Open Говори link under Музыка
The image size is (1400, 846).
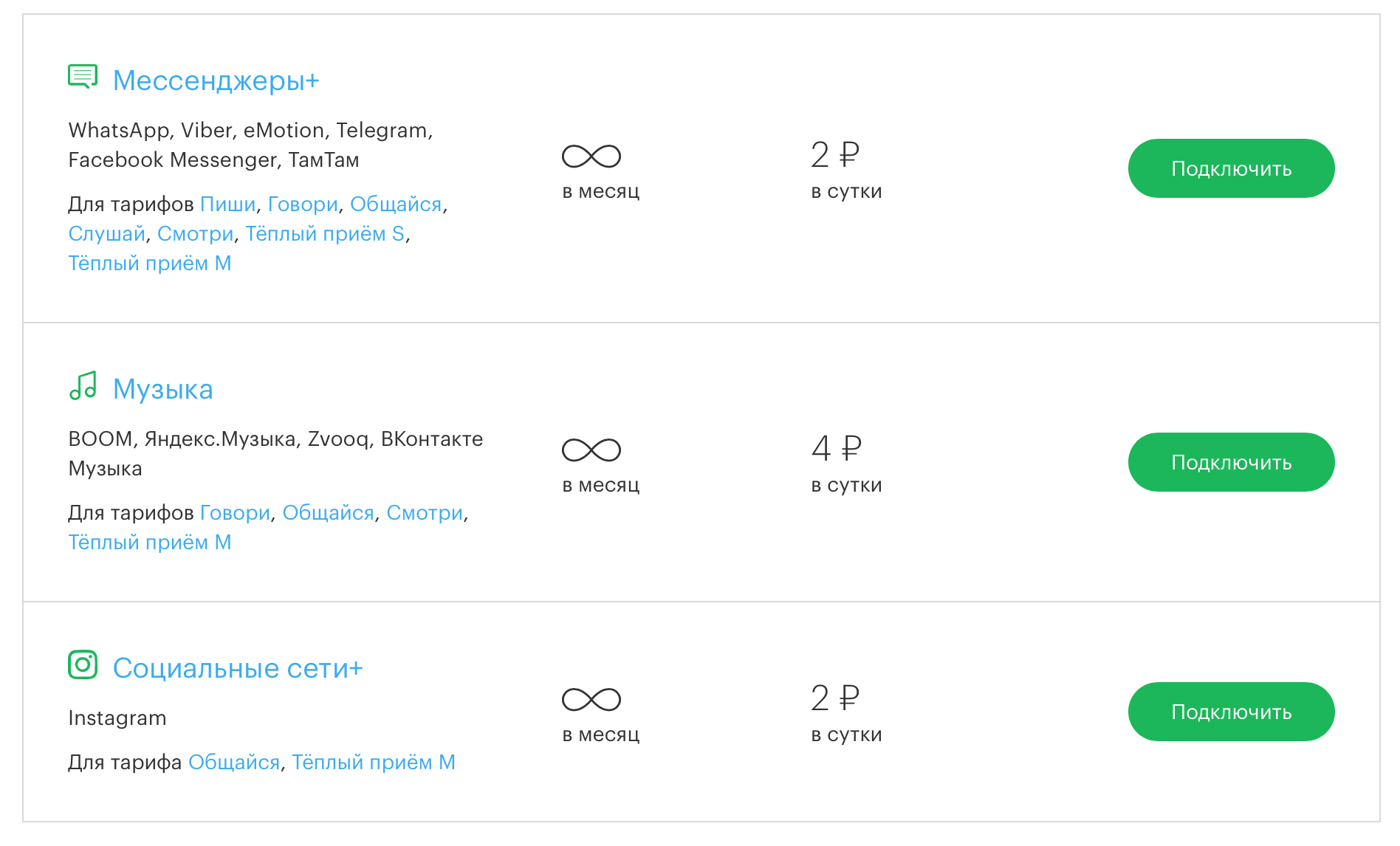coord(235,513)
